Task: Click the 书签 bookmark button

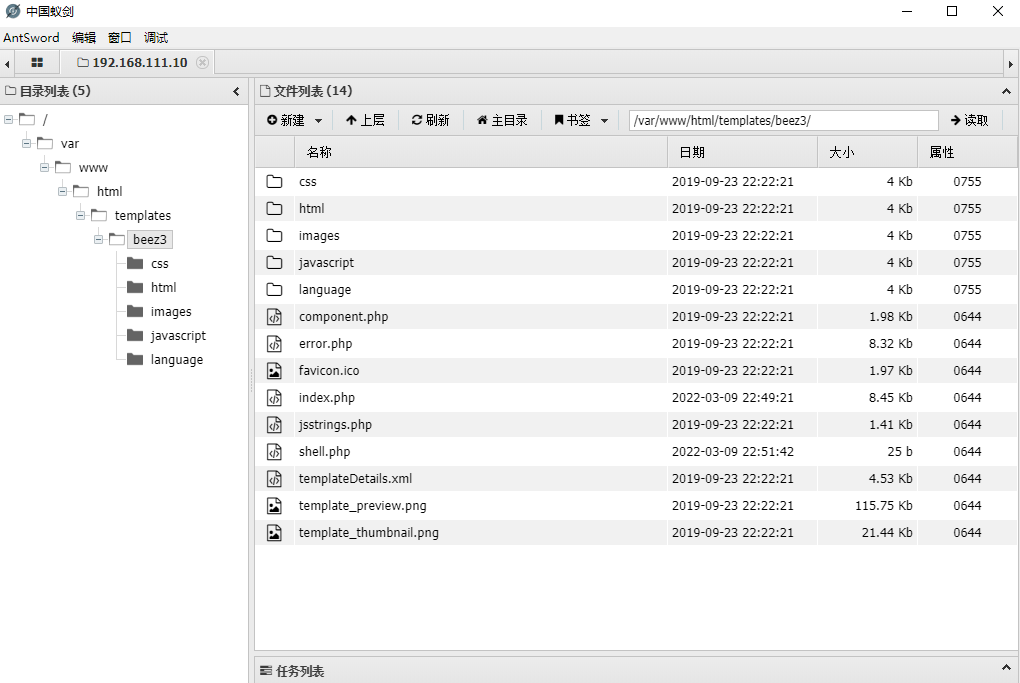Action: pyautogui.click(x=572, y=120)
